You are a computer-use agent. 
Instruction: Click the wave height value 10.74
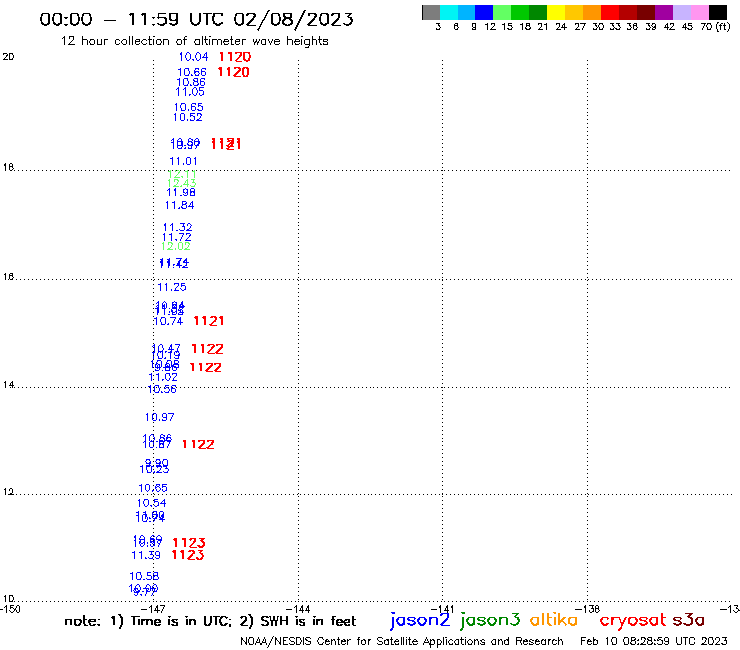click(168, 321)
